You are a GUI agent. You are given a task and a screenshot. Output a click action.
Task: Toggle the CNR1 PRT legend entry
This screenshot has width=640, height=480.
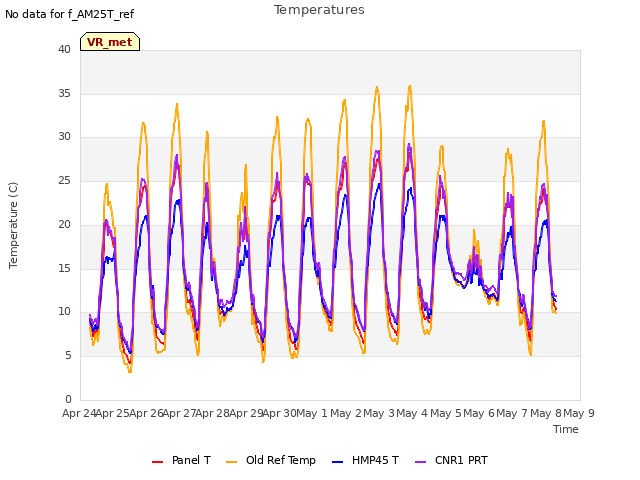[x=451, y=460]
